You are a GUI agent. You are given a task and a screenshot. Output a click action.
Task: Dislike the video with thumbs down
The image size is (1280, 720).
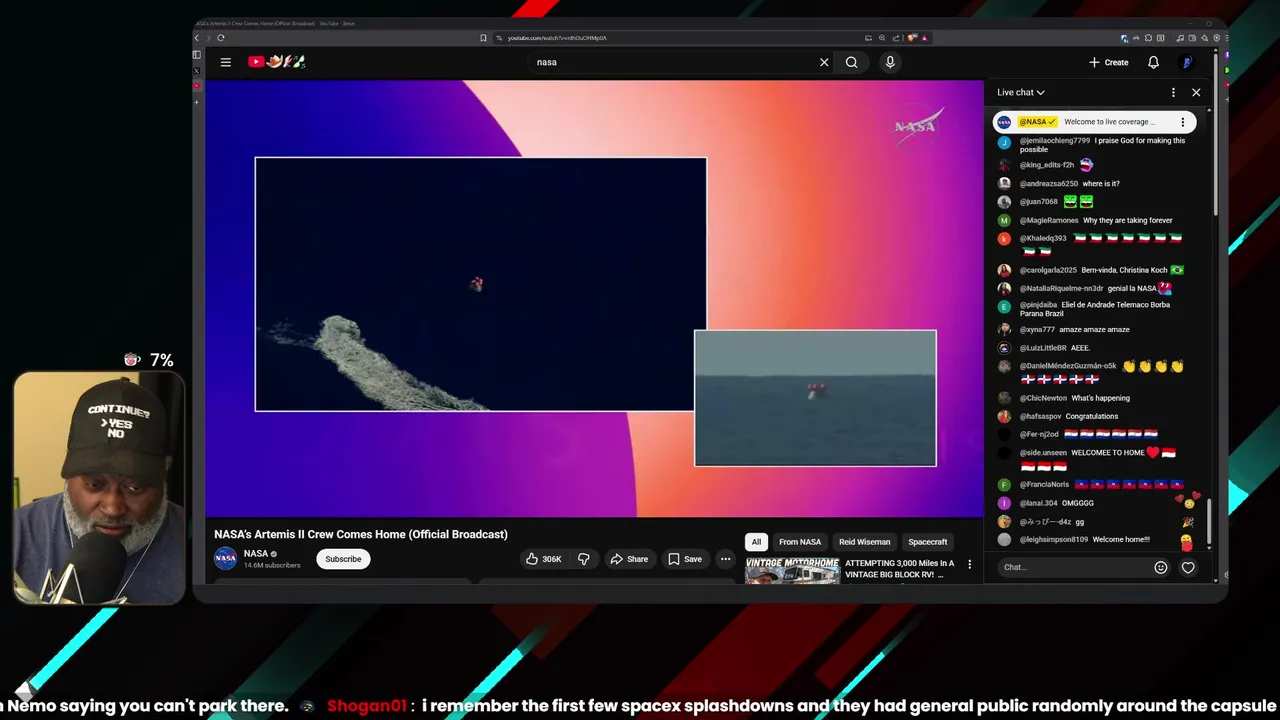click(x=583, y=559)
